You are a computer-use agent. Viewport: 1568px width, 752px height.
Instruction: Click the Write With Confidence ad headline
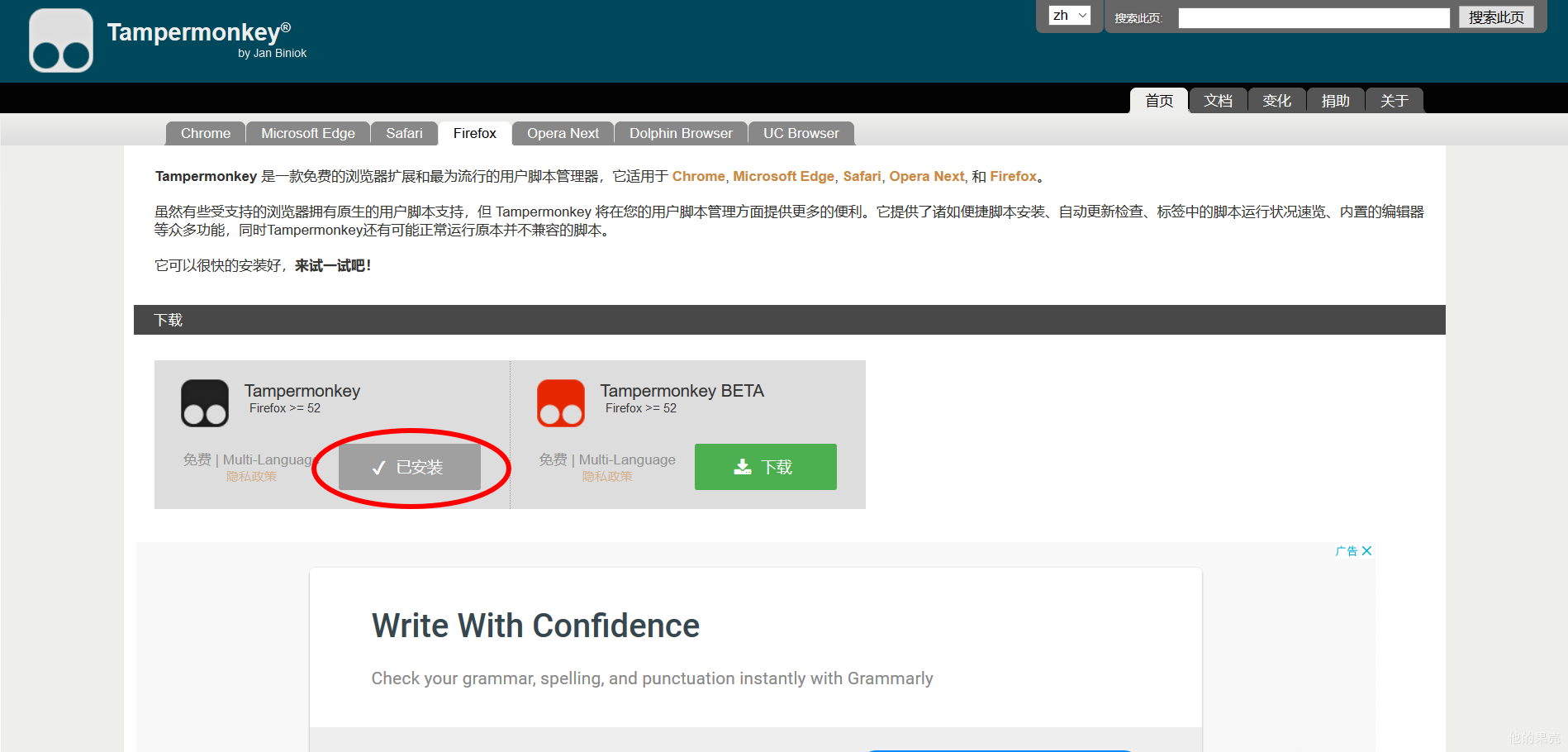tap(535, 626)
